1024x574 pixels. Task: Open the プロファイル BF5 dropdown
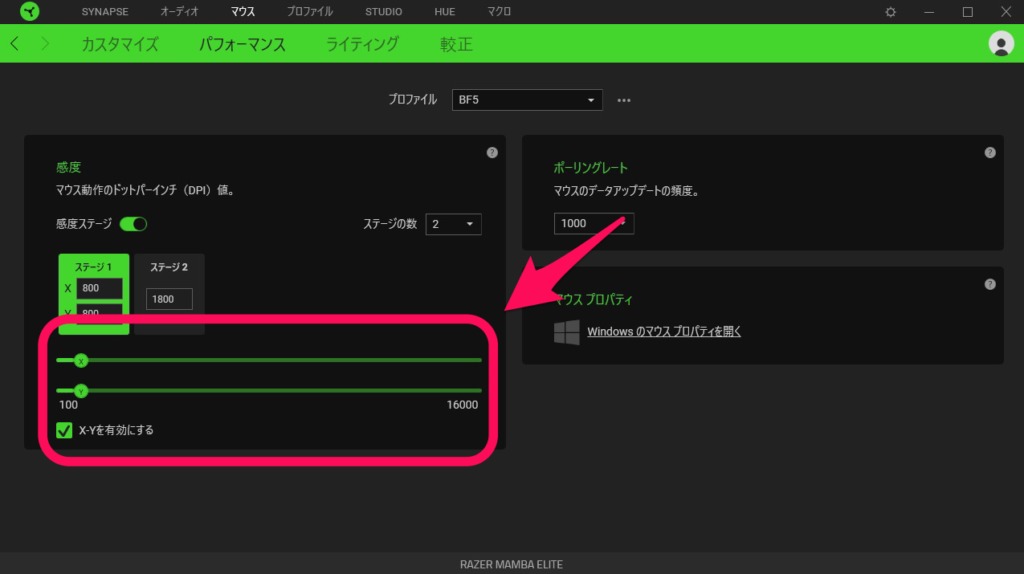tap(527, 100)
